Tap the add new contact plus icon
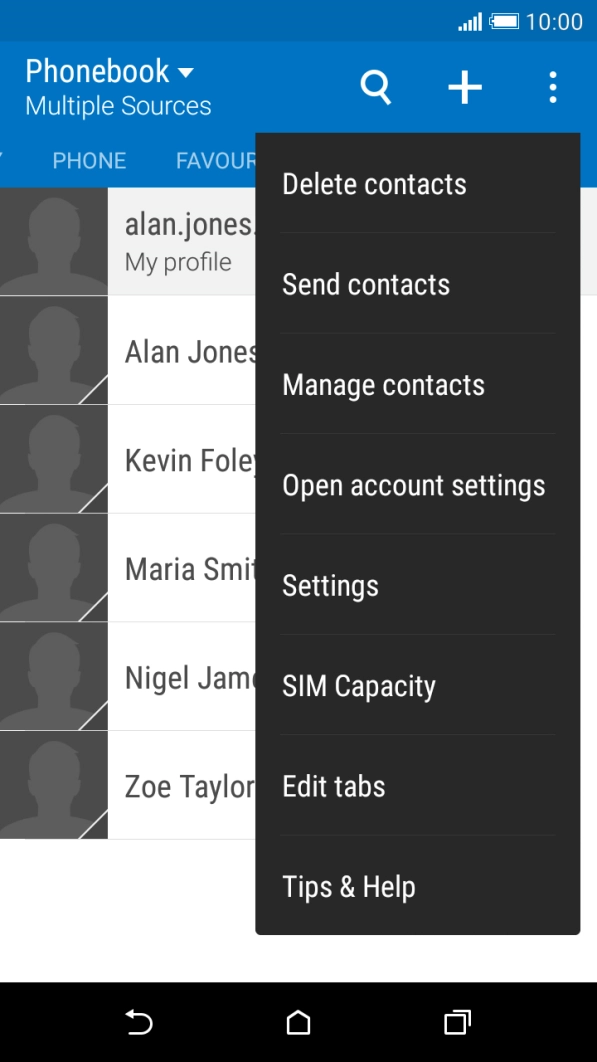597x1062 pixels. click(464, 87)
